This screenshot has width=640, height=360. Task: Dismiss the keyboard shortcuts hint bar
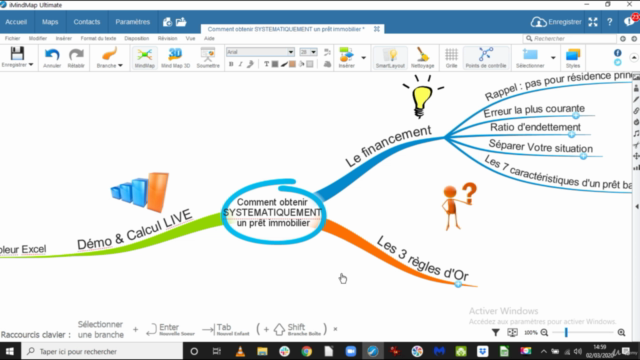(x=335, y=329)
